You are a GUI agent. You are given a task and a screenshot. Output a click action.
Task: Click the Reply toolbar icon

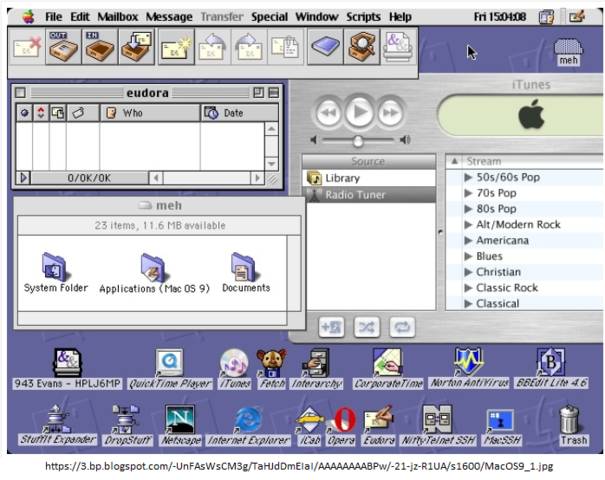click(213, 47)
